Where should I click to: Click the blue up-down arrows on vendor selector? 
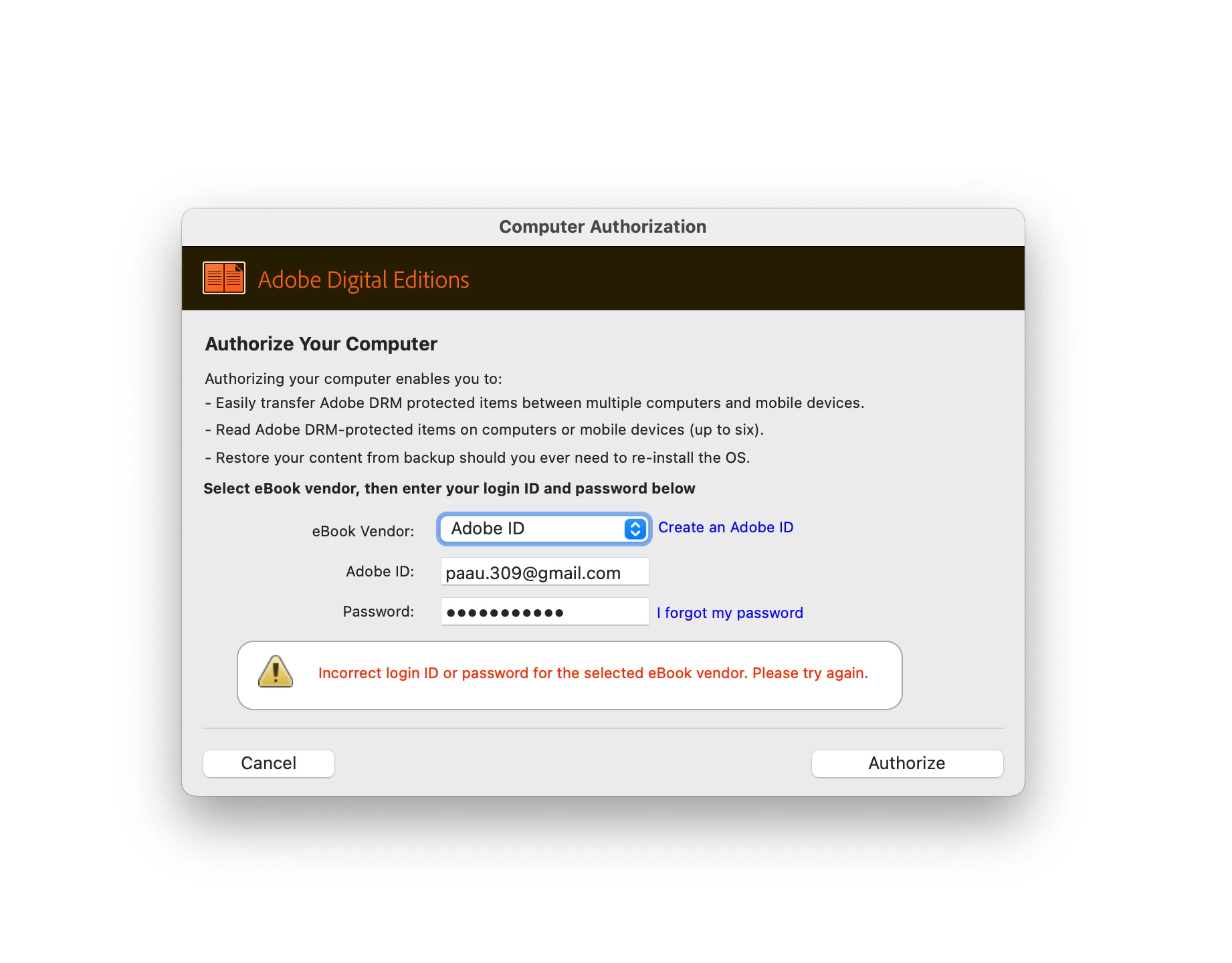pos(635,529)
